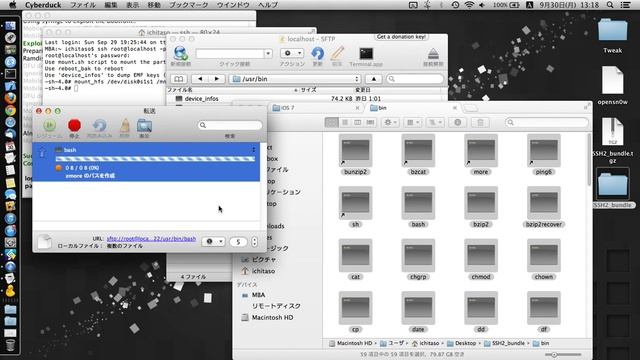640x360 pixels.
Task: Close the iOS 7 Finder tab
Action: 358,108
